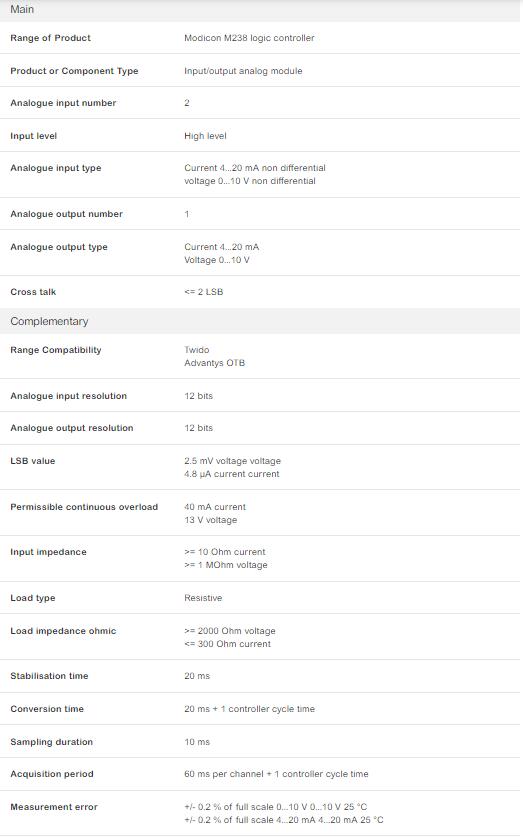Select the Analogue input resolution 12 bits value

[x=198, y=396]
